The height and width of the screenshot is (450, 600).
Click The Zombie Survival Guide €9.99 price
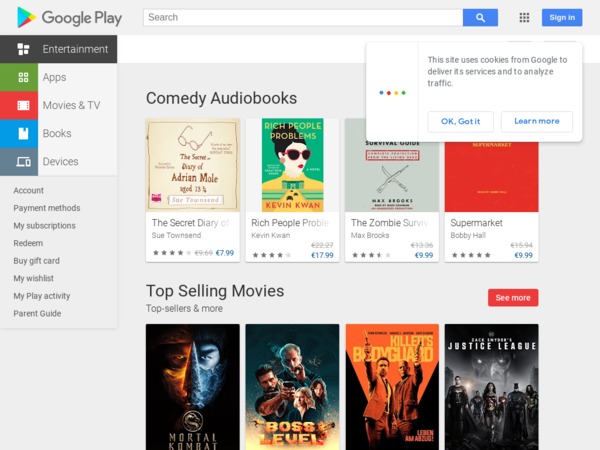(424, 255)
